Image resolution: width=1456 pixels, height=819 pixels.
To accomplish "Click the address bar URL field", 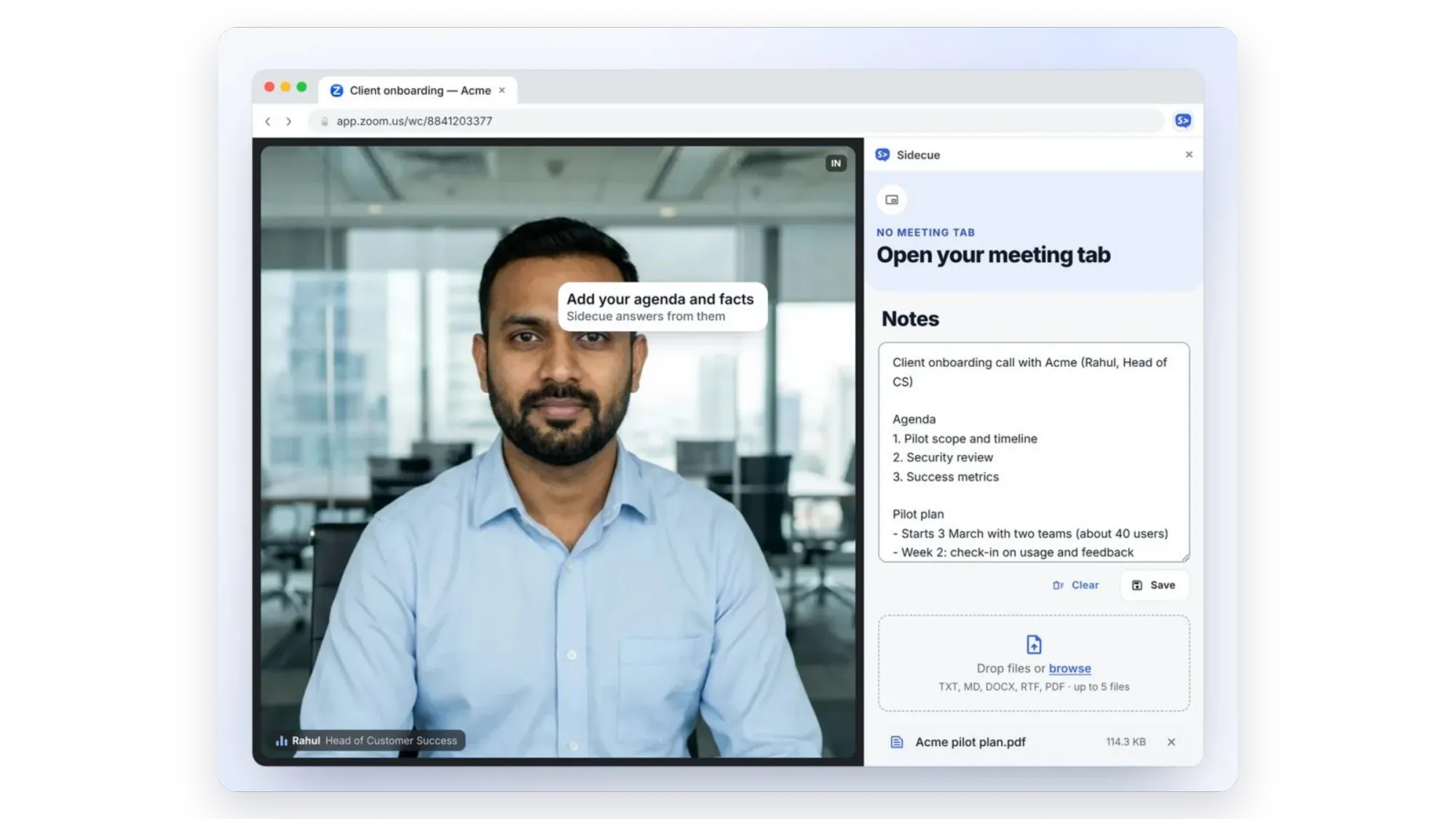I will [735, 121].
